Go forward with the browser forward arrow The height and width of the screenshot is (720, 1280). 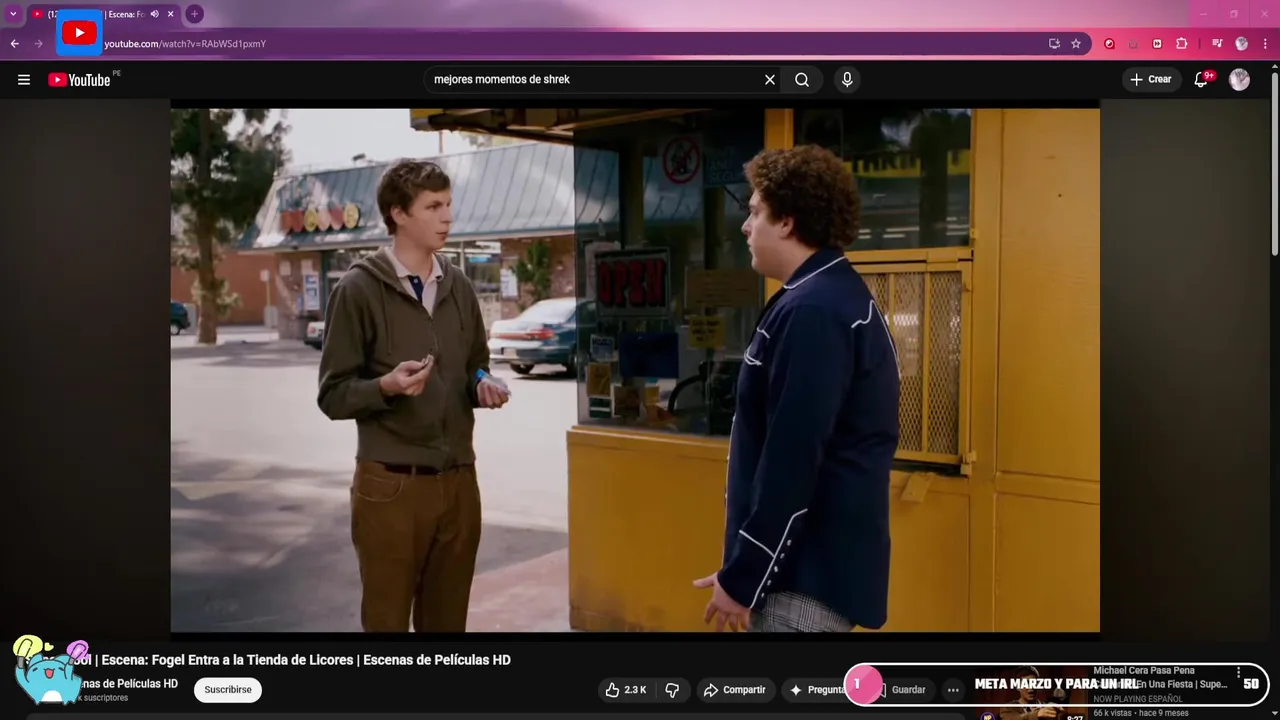click(39, 44)
